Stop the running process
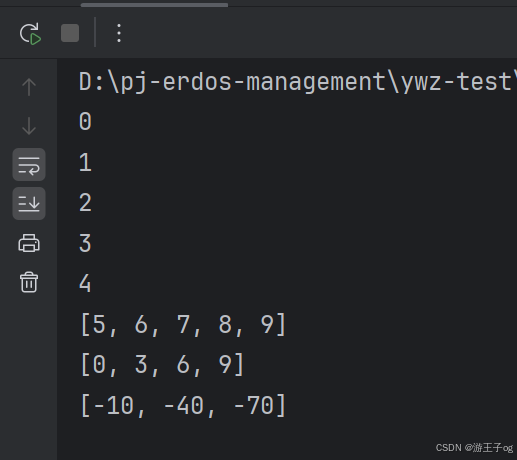 pyautogui.click(x=70, y=33)
